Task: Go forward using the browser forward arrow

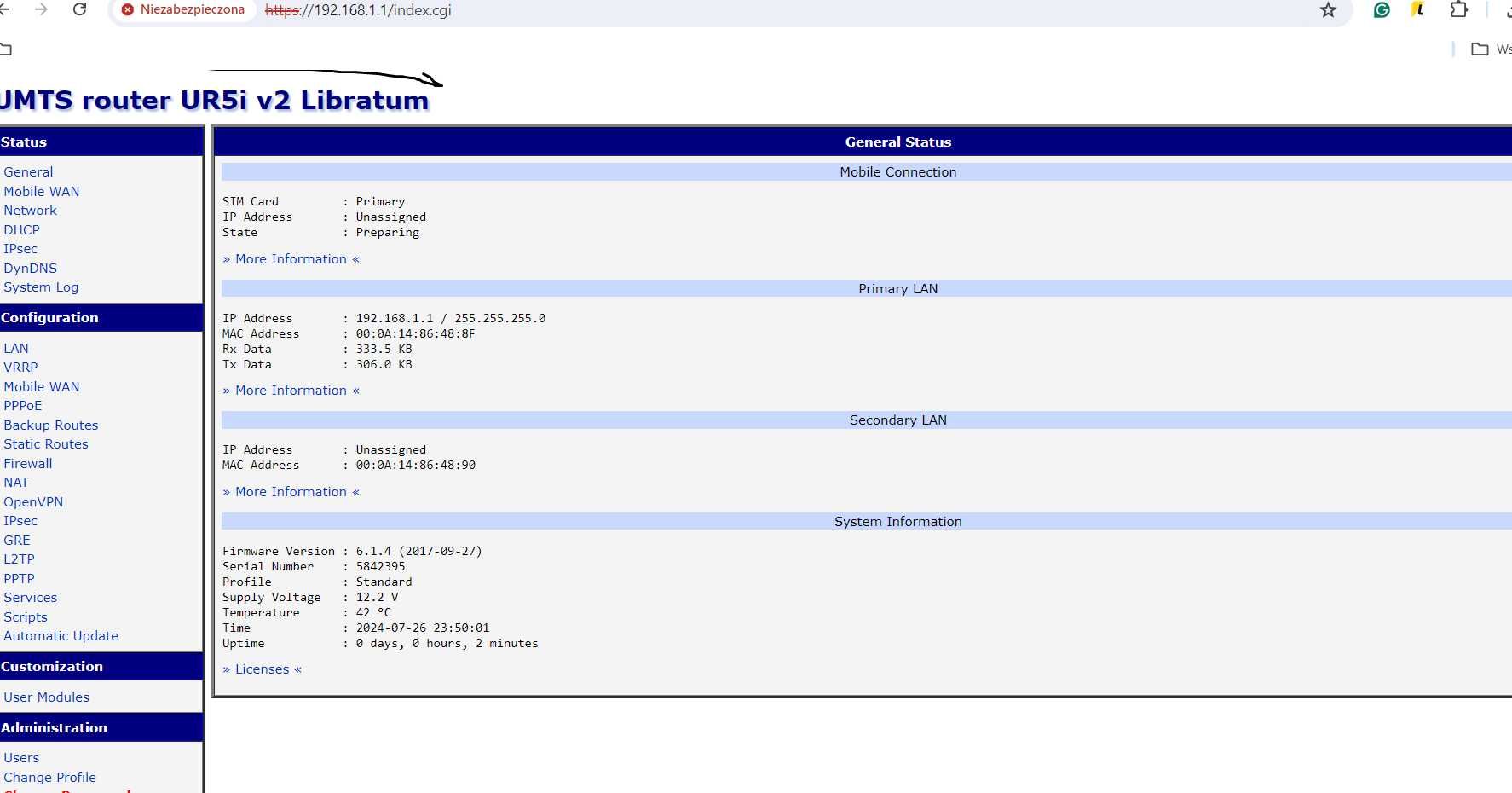Action: tap(40, 9)
